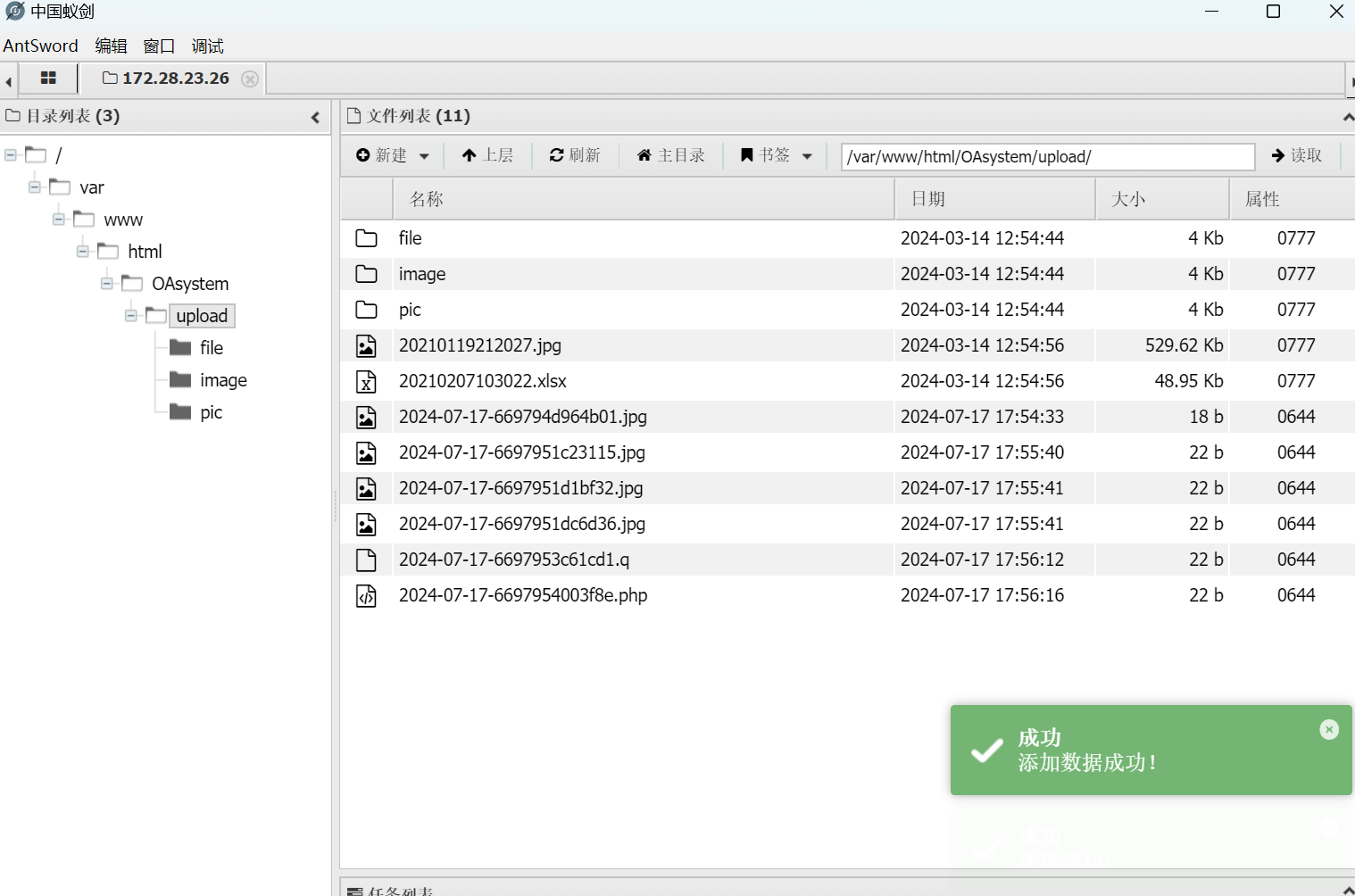The height and width of the screenshot is (896, 1355).
Task: Click the folder icon of file row
Action: 366,238
